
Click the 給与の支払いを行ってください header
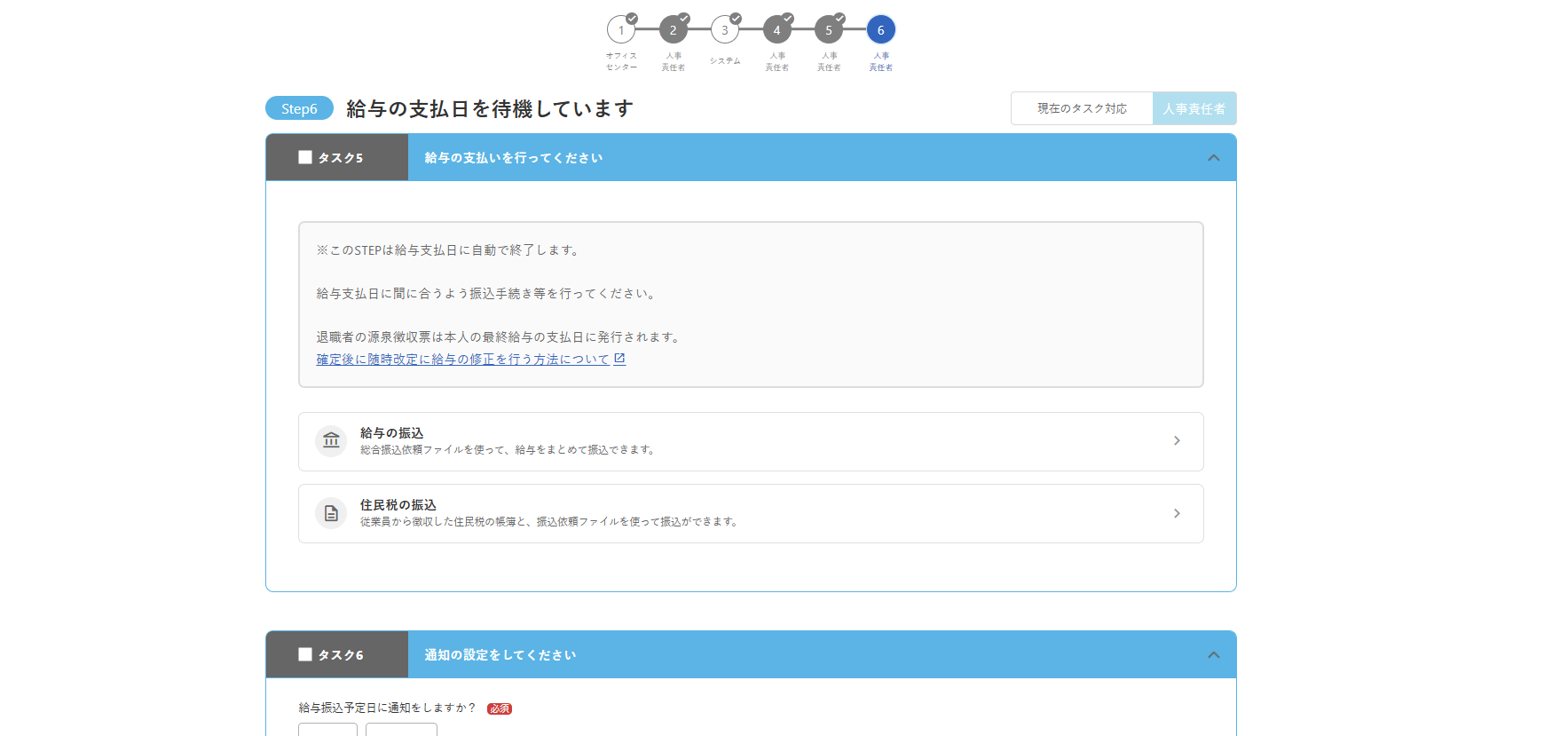click(x=514, y=158)
